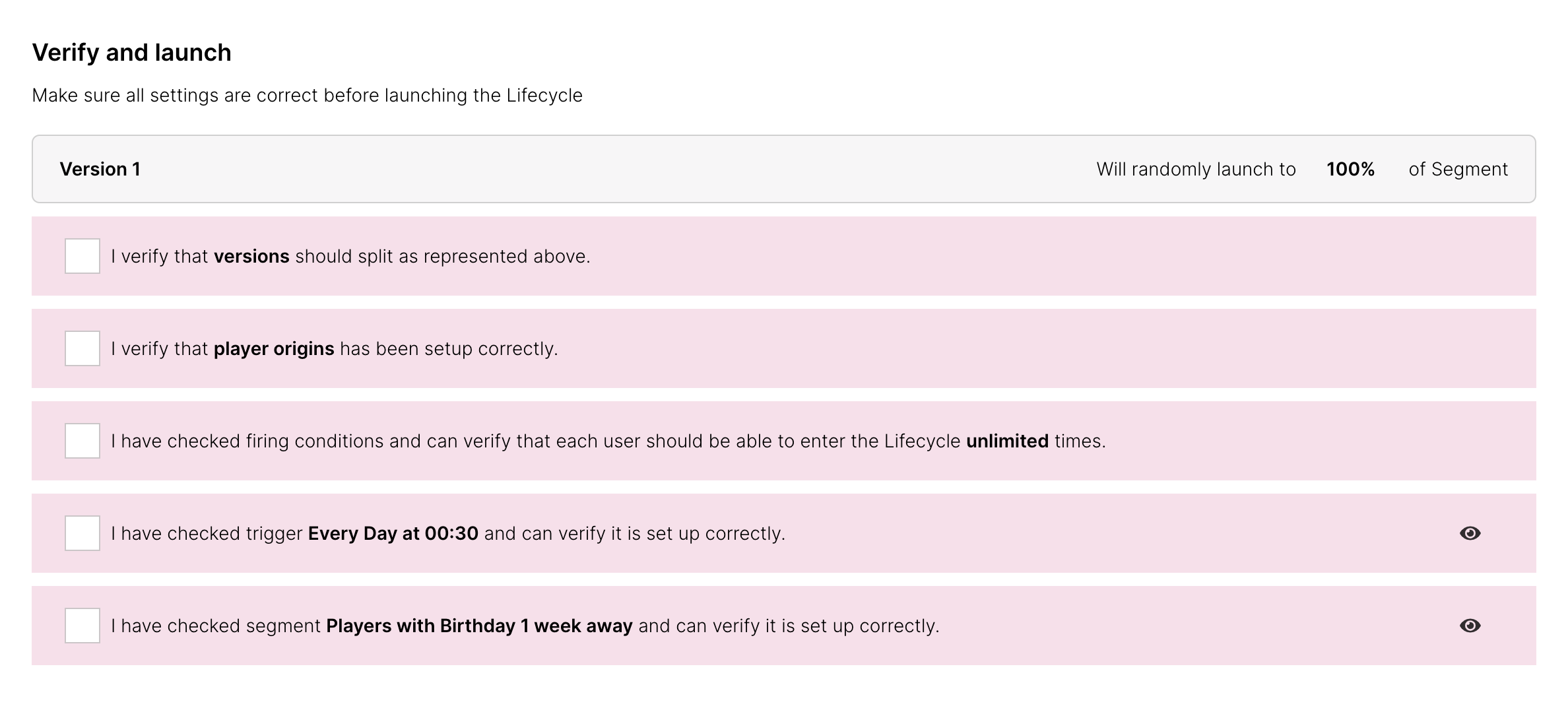Tick the Every Day at 00:30 trigger checkbox
This screenshot has width=1568, height=714.
click(x=82, y=533)
